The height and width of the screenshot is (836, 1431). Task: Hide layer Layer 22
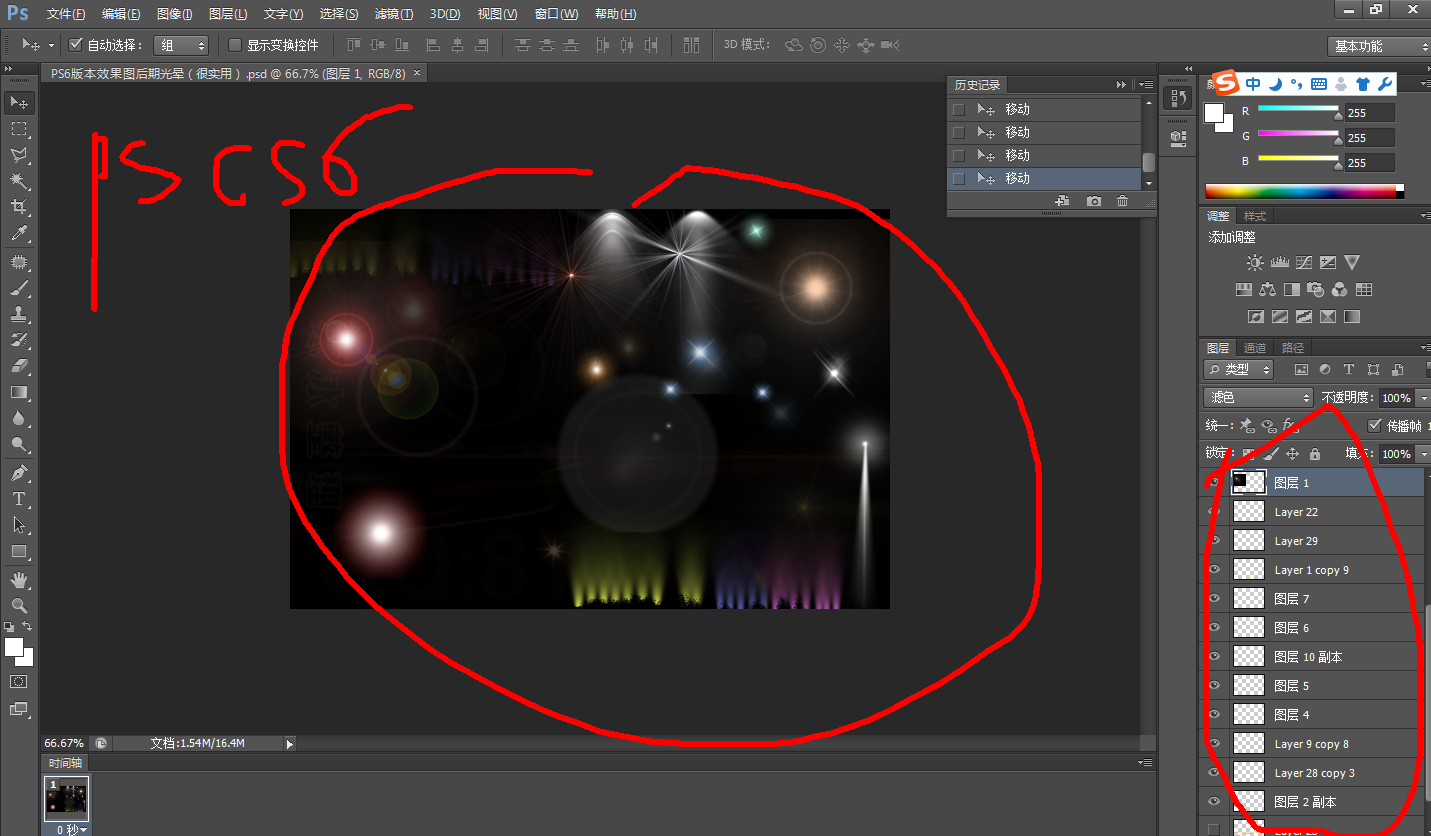pos(1214,511)
